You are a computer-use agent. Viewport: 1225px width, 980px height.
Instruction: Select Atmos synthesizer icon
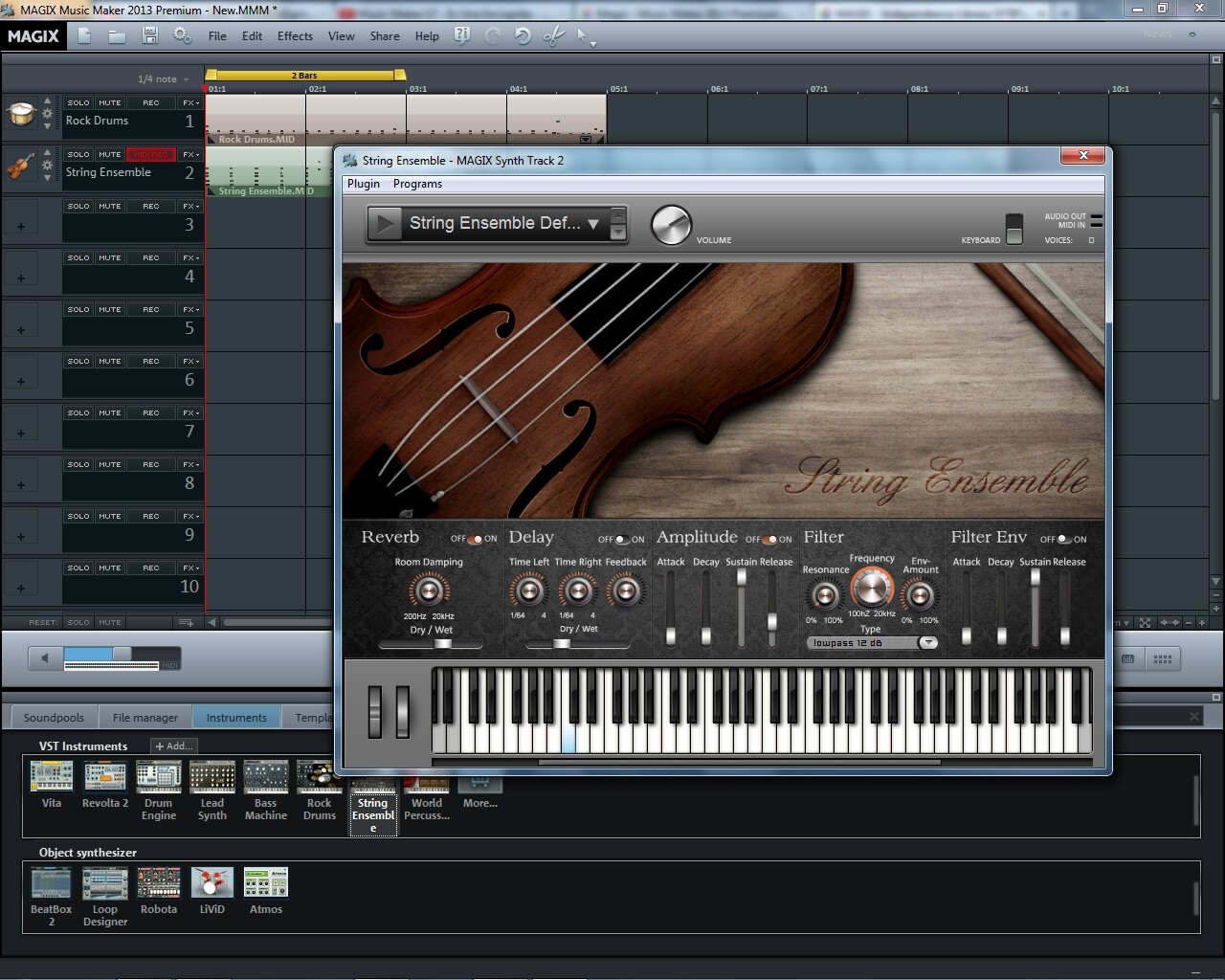click(x=266, y=882)
